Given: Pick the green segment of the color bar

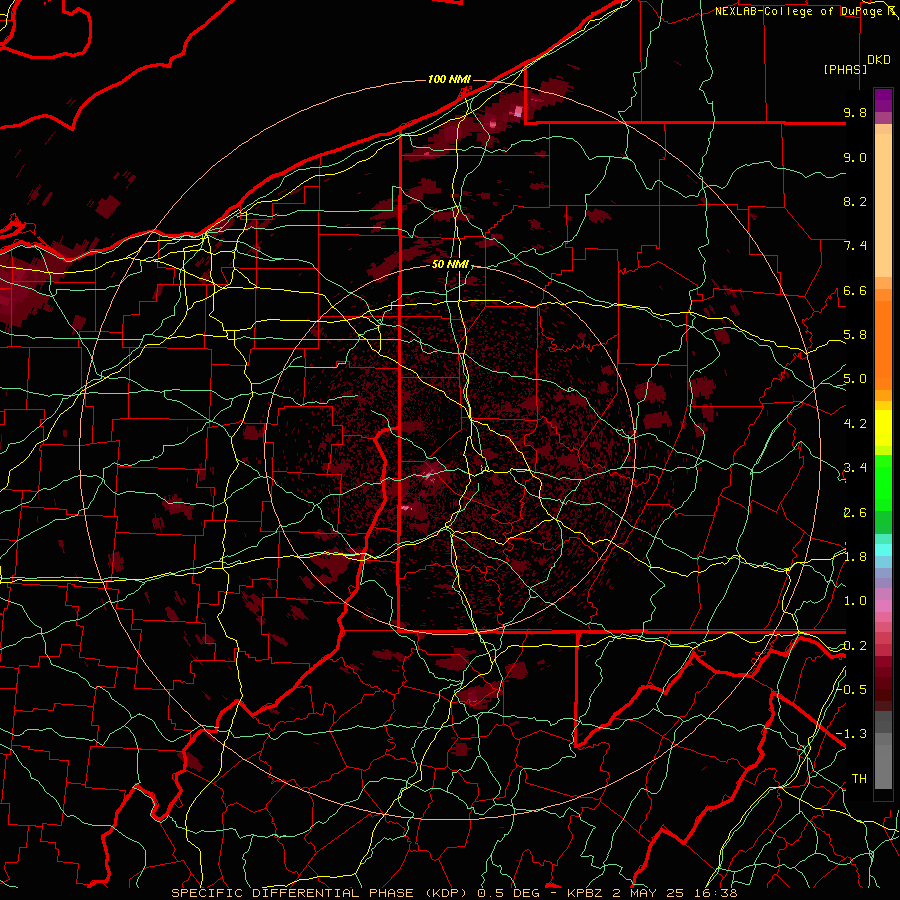Looking at the screenshot, I should coord(883,482).
